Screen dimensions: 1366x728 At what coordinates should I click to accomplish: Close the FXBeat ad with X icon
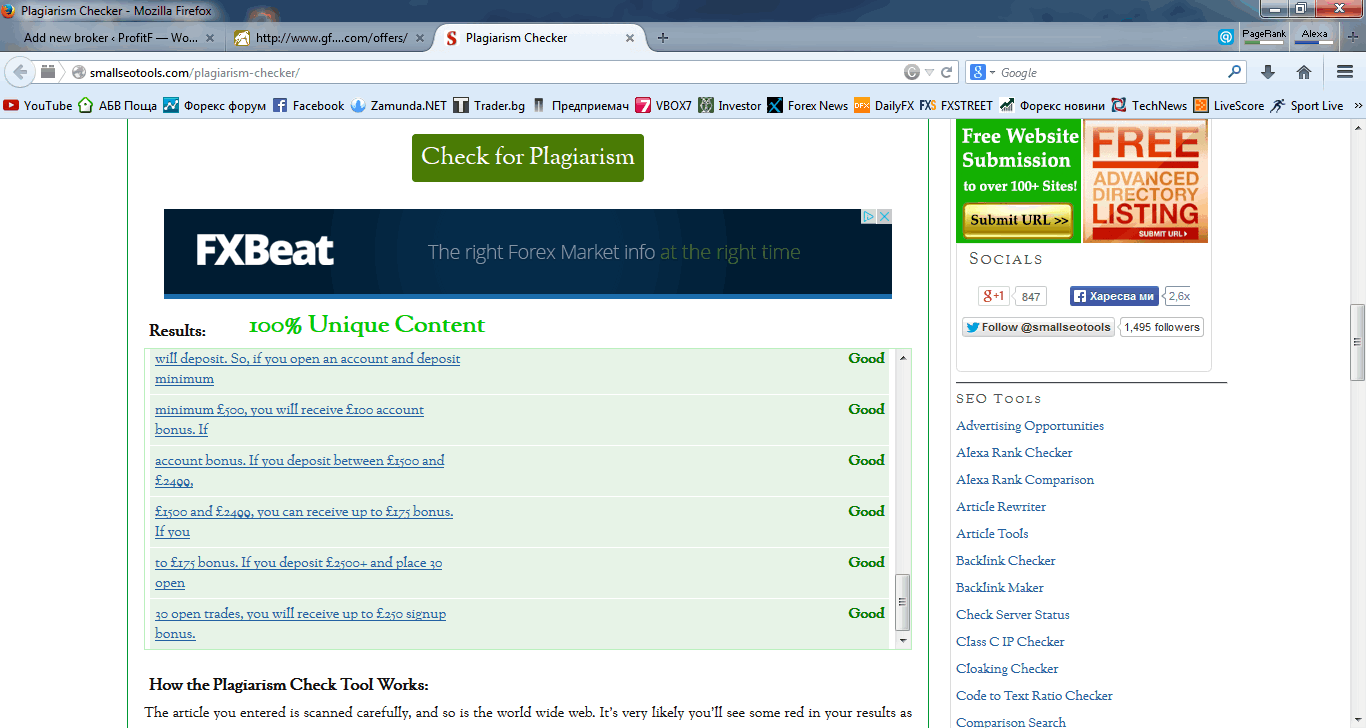[884, 216]
